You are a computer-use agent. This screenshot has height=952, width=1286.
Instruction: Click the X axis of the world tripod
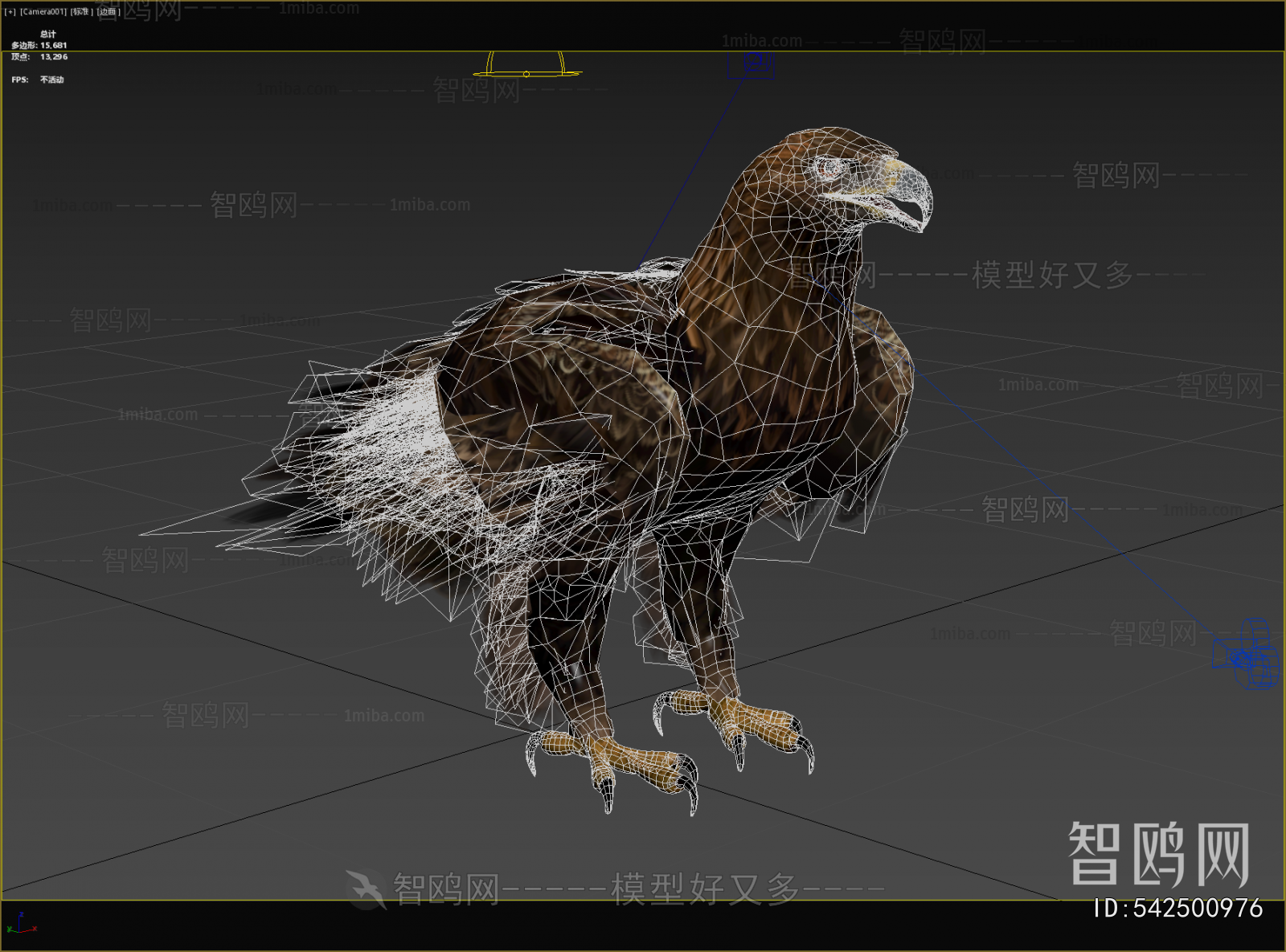35,930
